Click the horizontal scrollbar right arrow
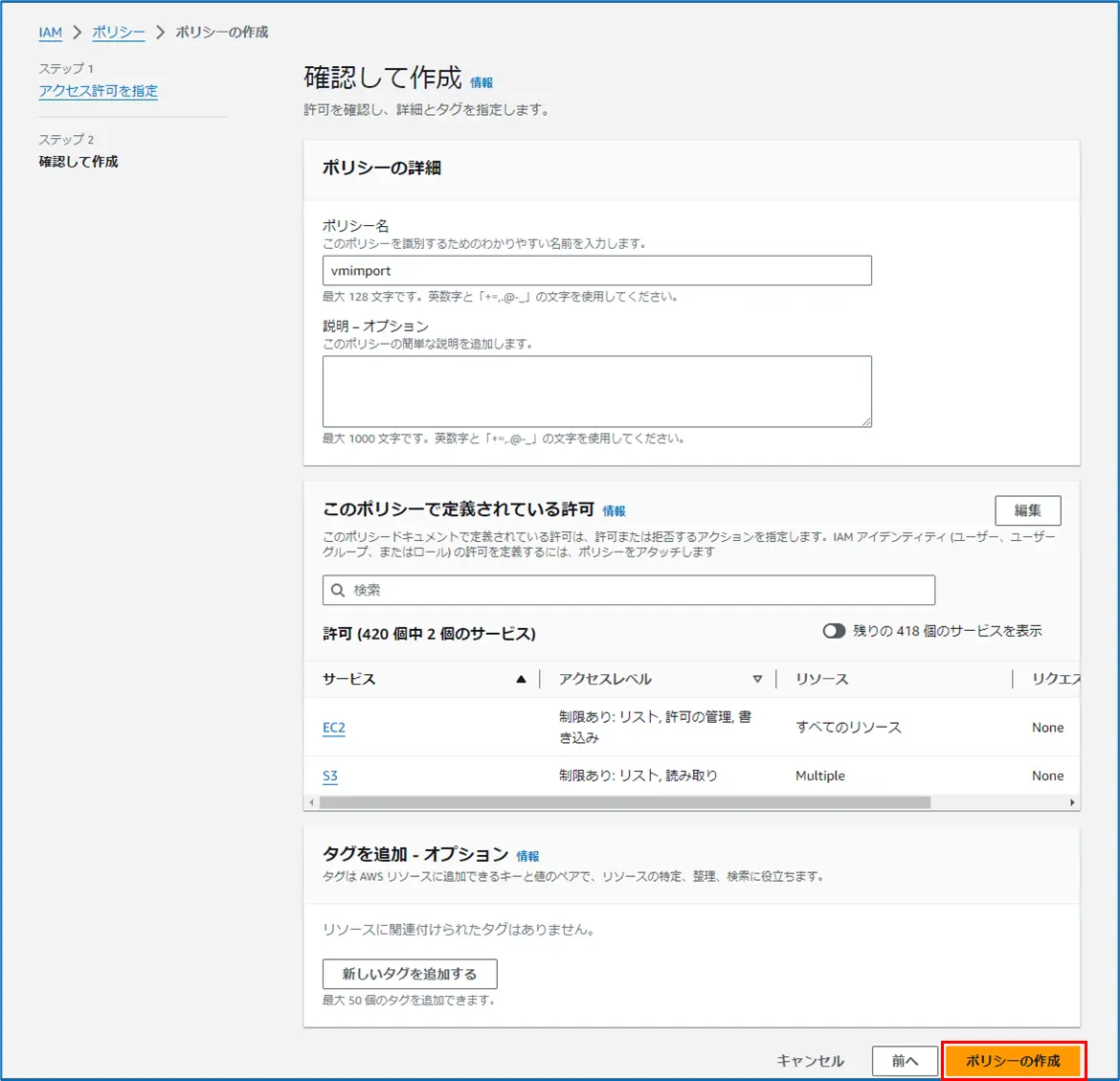1120x1081 pixels. 1072,802
